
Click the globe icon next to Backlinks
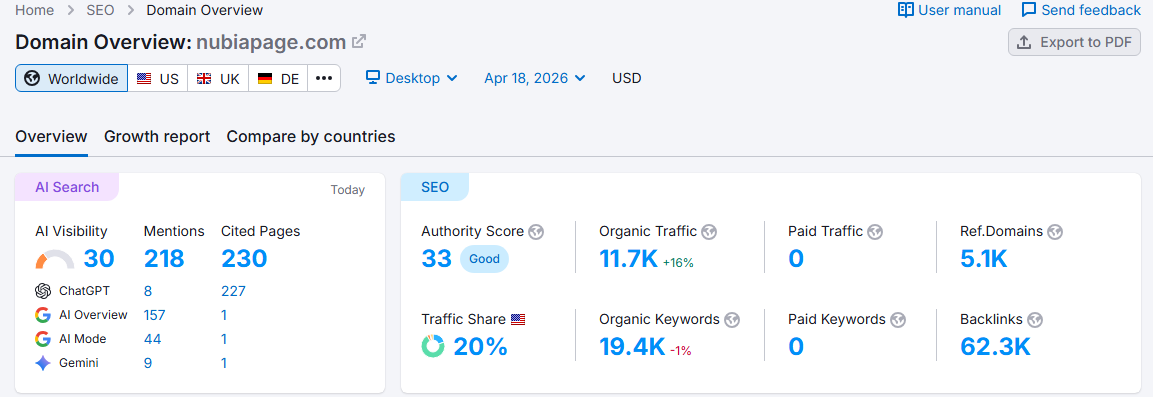pos(1035,320)
